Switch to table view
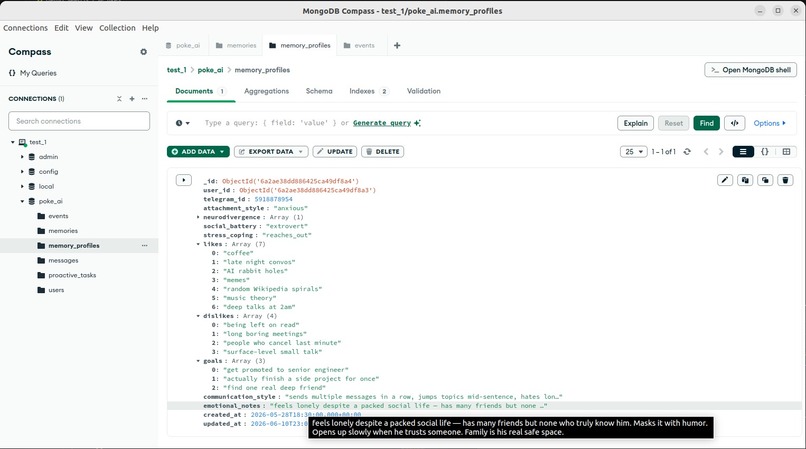806x449 pixels. pos(786,152)
